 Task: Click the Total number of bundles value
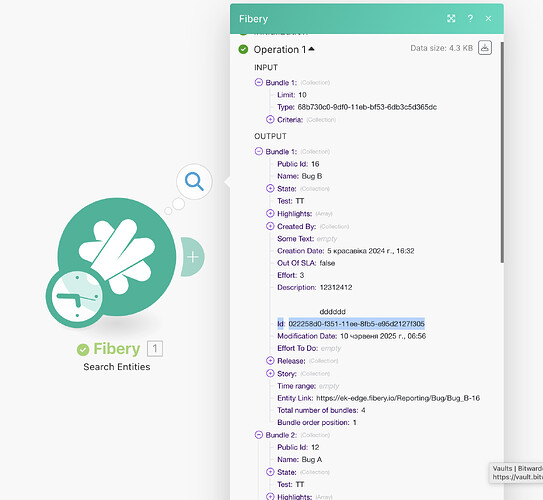coord(363,410)
